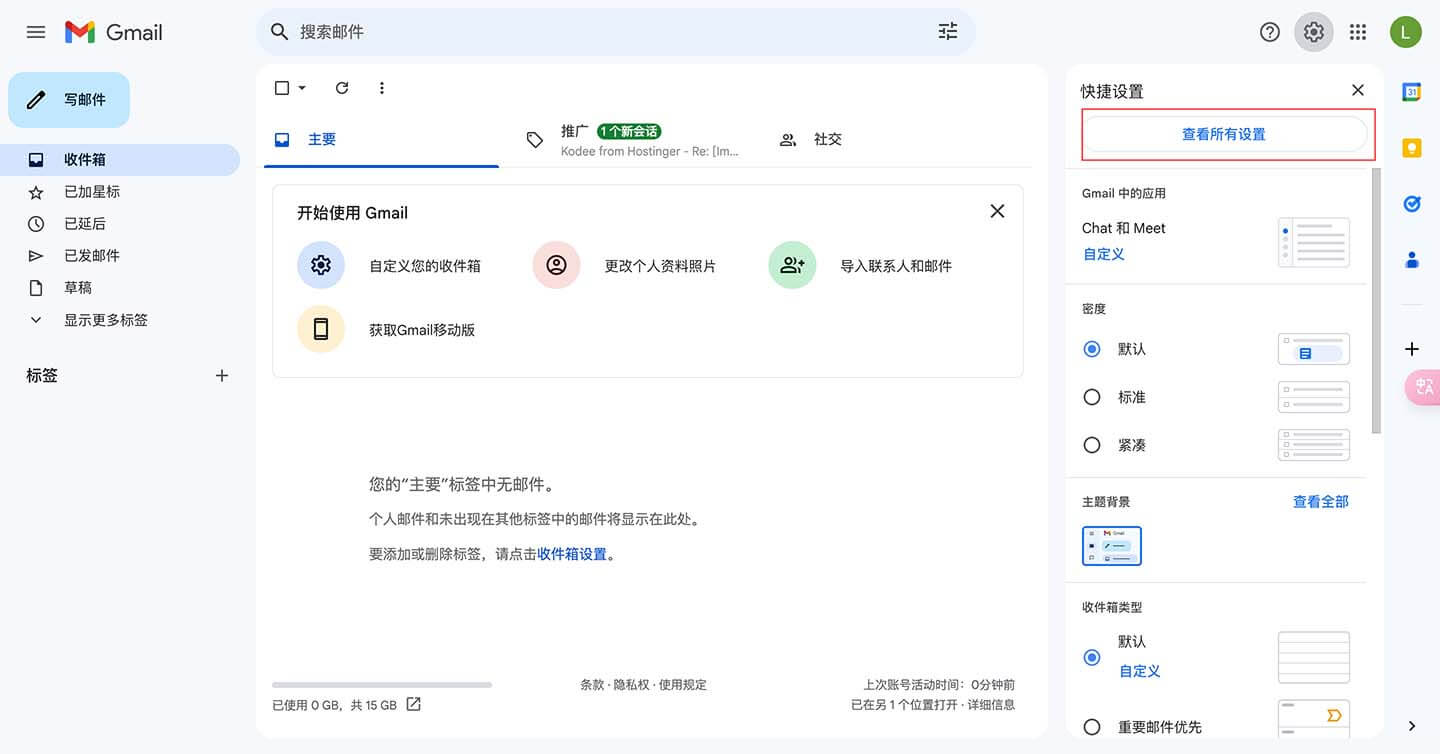The height and width of the screenshot is (754, 1440).
Task: Click the pink translate extension icon
Action: [x=1423, y=387]
